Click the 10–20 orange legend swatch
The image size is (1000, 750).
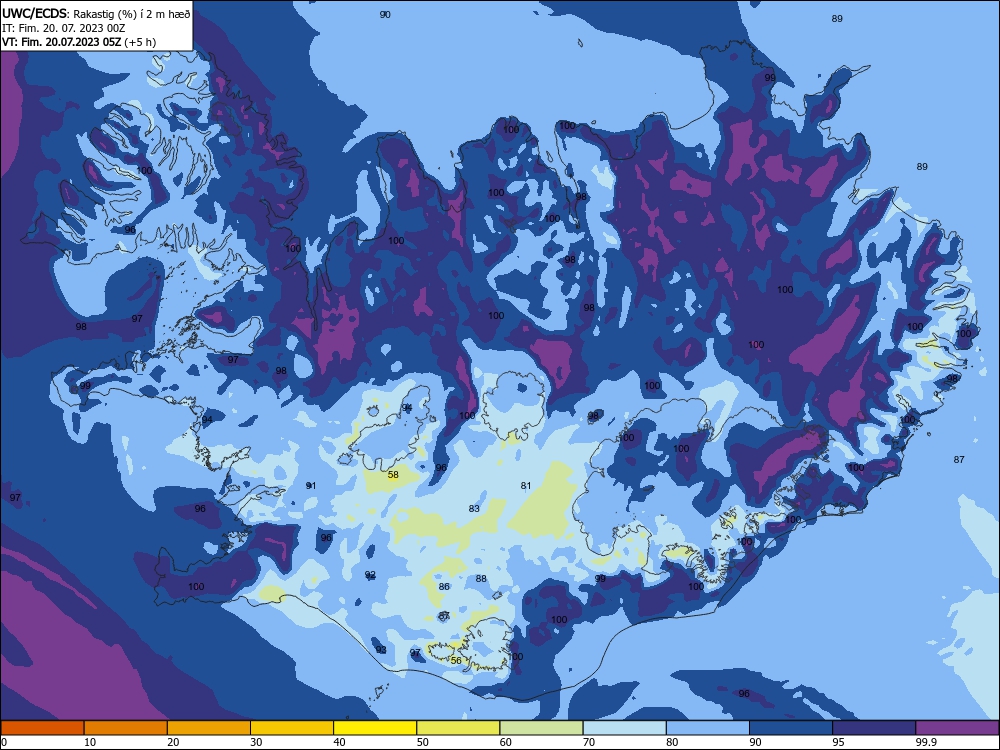pyautogui.click(x=126, y=728)
